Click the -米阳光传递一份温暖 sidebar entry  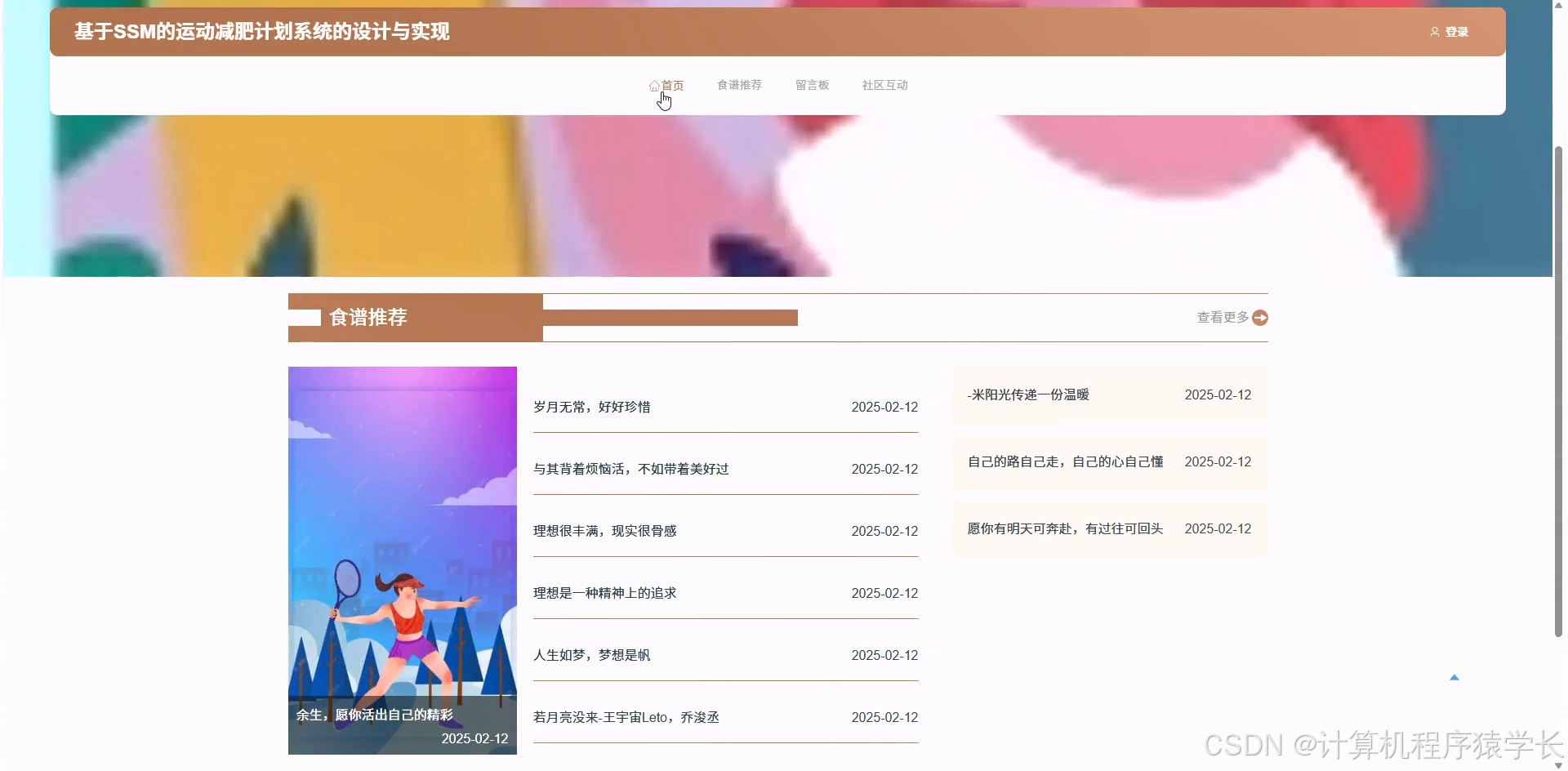(1027, 394)
